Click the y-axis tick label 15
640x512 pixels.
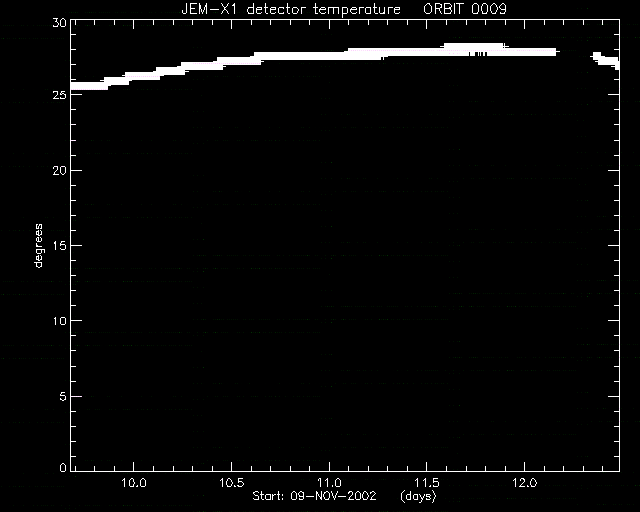(60, 245)
